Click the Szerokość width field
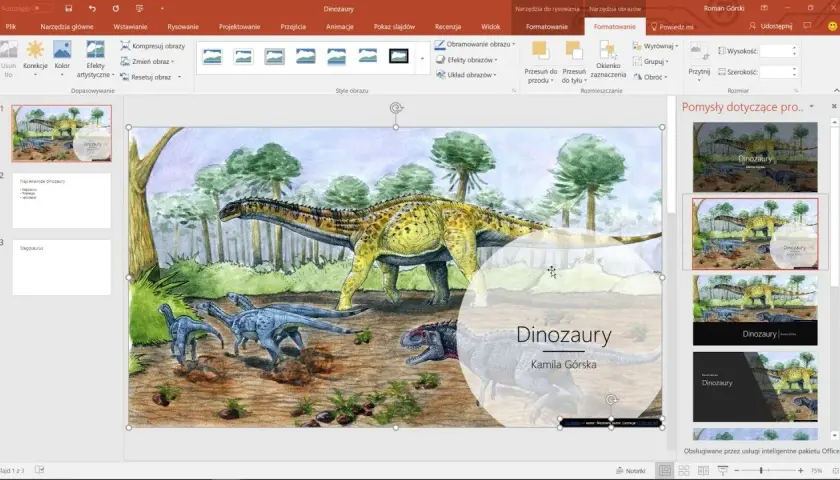 pos(779,72)
